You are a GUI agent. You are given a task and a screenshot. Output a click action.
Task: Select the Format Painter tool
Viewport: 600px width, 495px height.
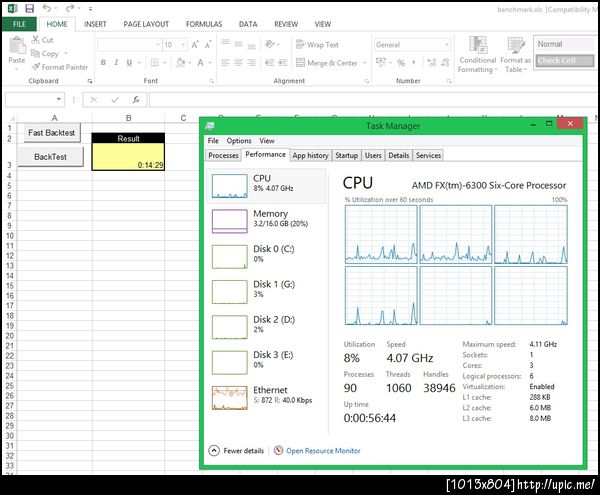60,67
